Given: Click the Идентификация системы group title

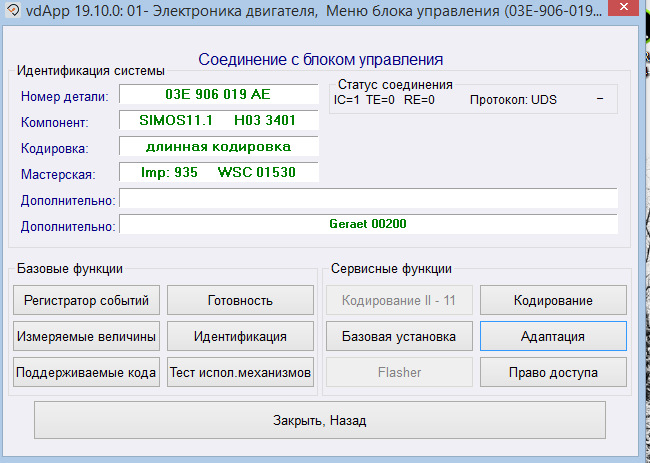Looking at the screenshot, I should (90, 70).
